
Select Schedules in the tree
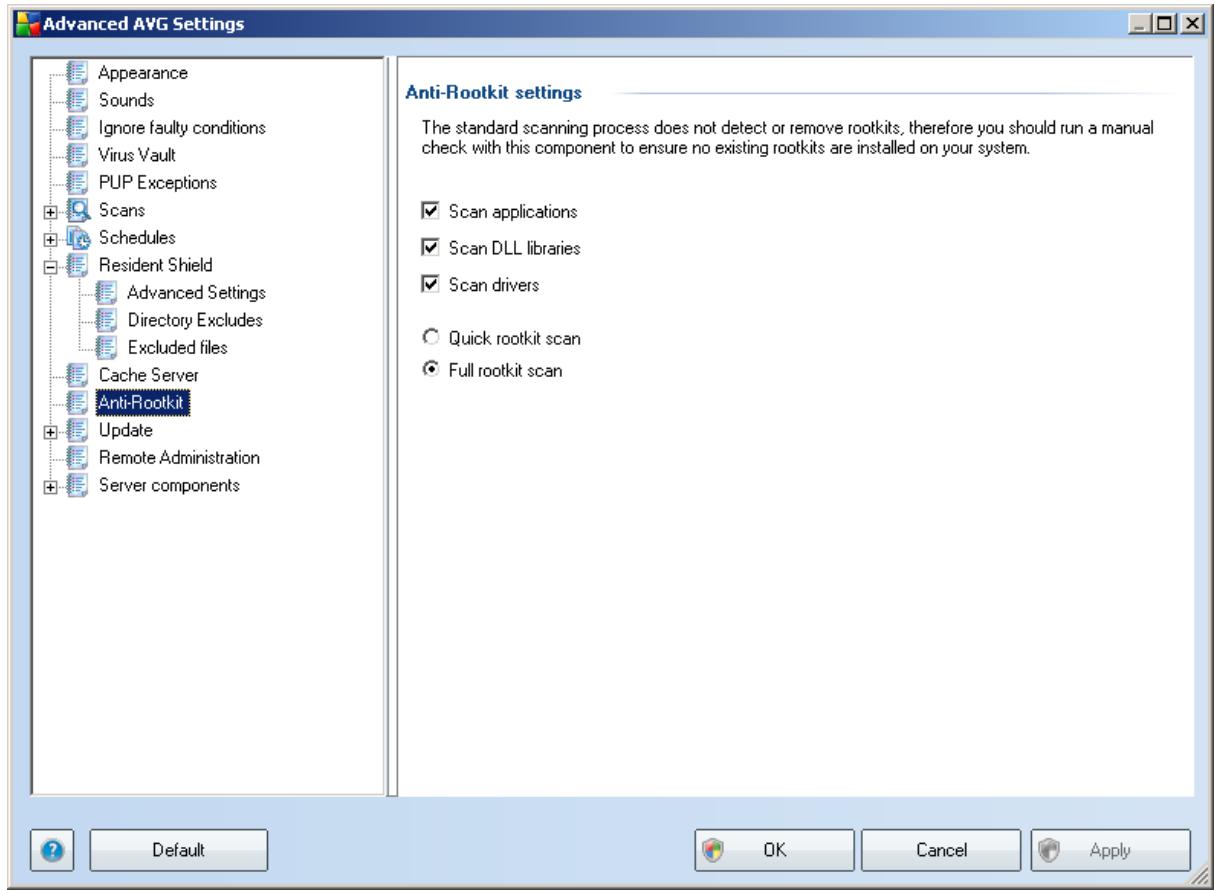[x=136, y=238]
